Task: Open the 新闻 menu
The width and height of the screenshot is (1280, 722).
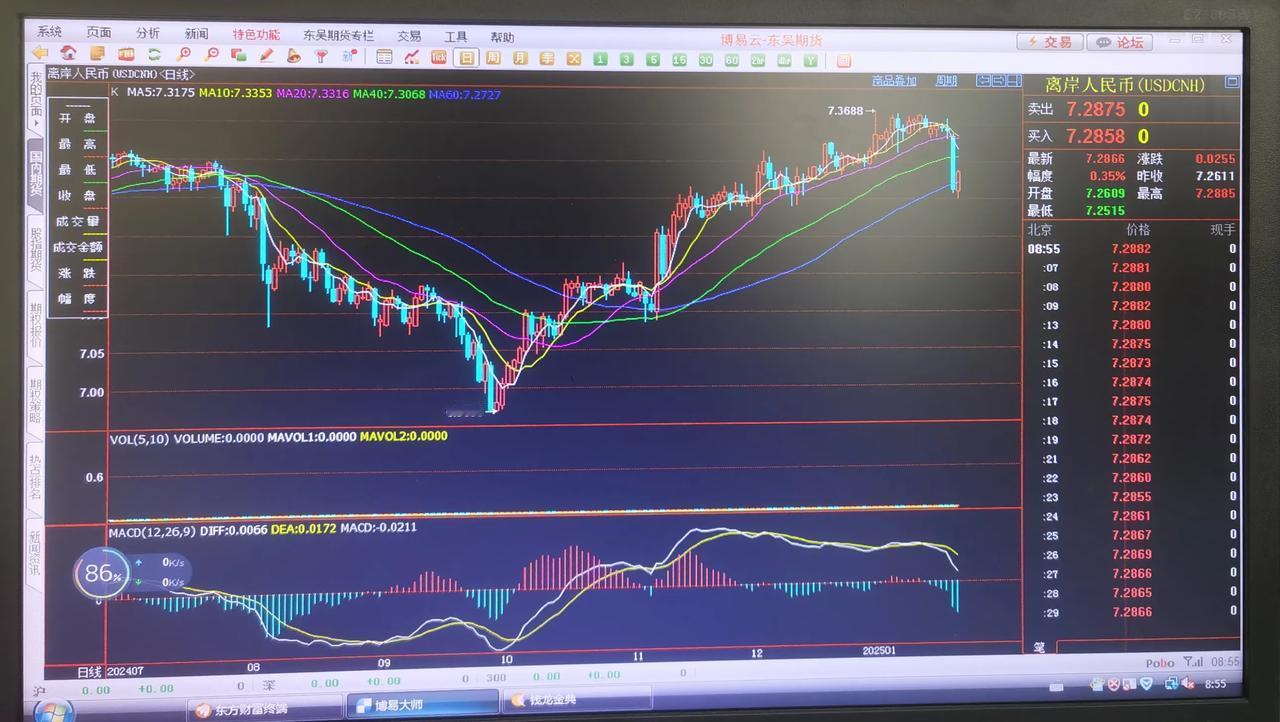Action: coord(196,34)
